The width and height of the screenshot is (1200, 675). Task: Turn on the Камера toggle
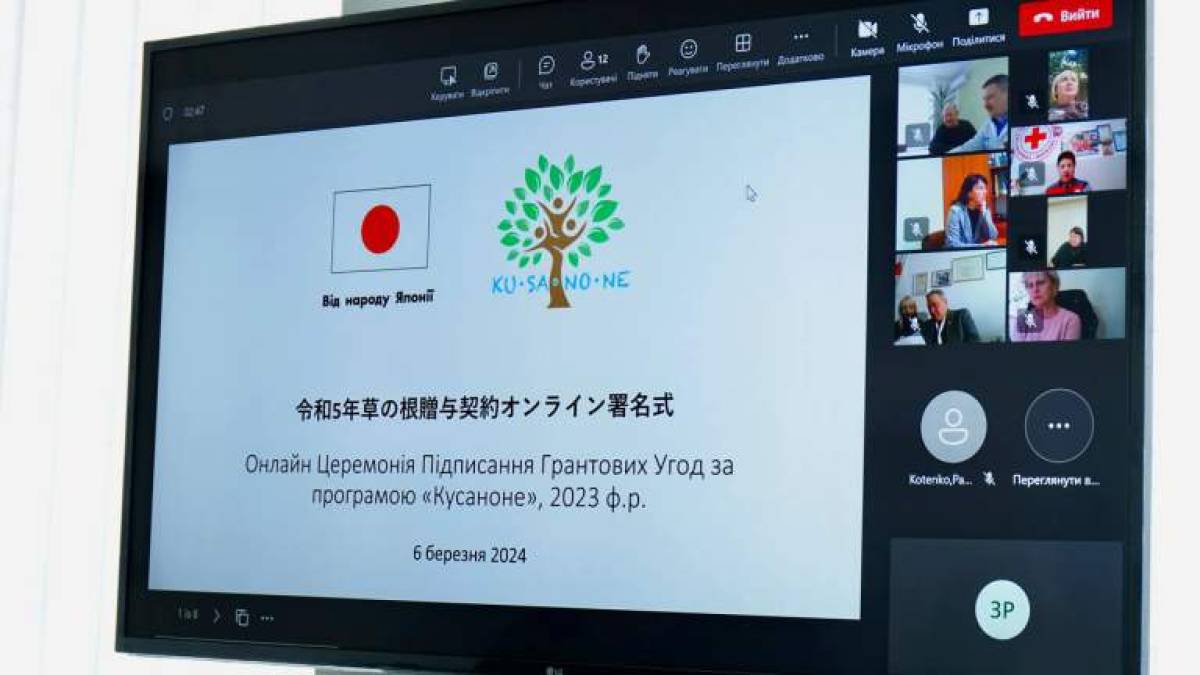click(x=867, y=38)
